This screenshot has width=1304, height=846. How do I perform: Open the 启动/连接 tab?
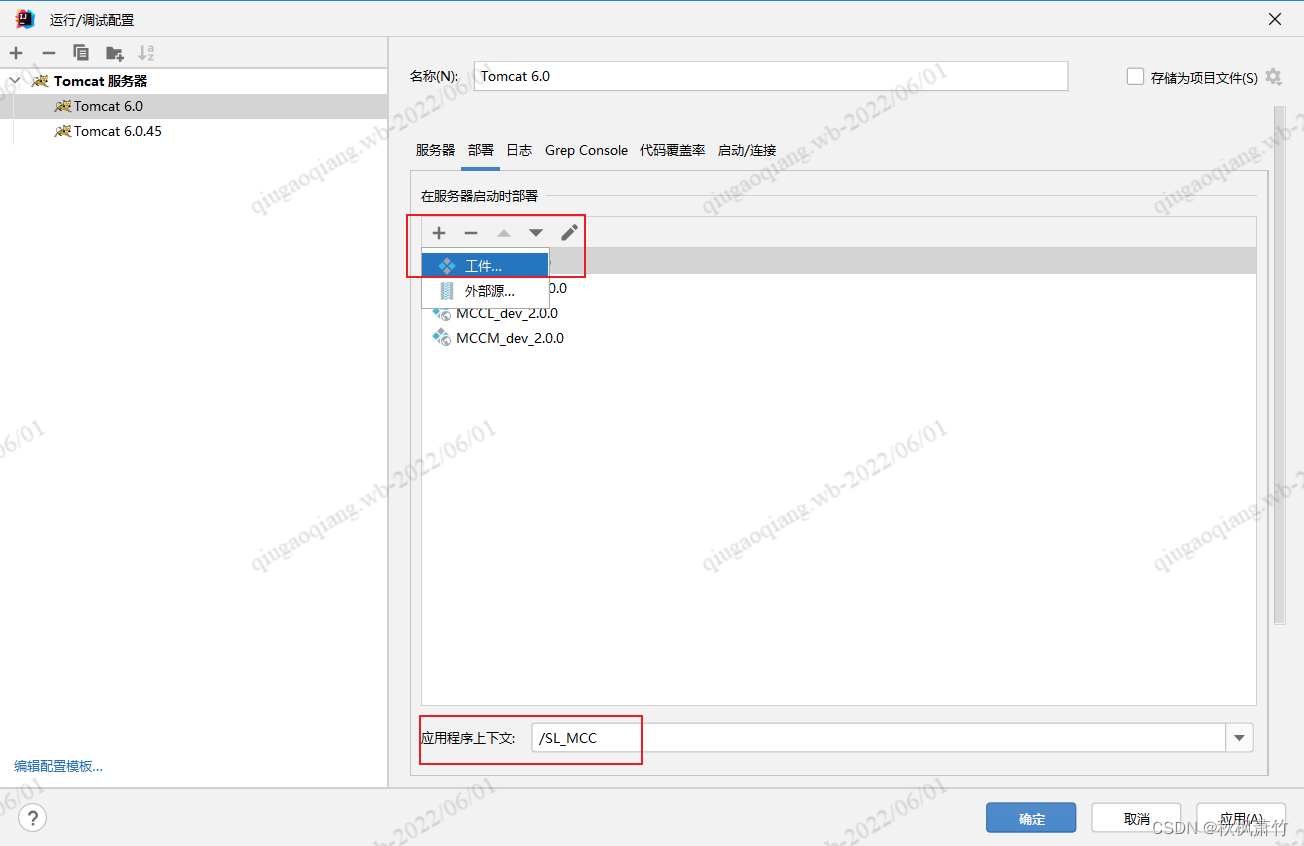click(747, 150)
